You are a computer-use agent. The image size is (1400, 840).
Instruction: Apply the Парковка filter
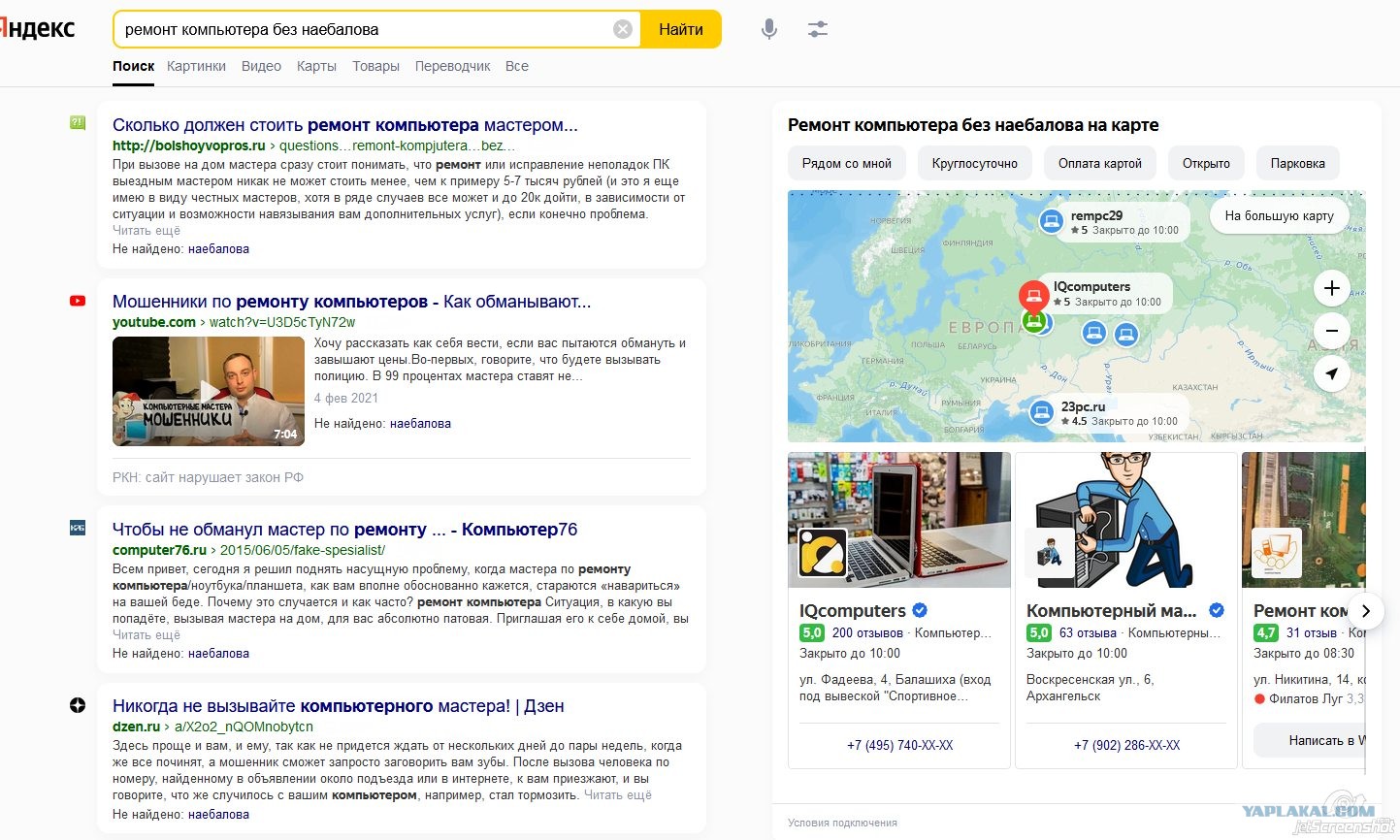point(1298,163)
